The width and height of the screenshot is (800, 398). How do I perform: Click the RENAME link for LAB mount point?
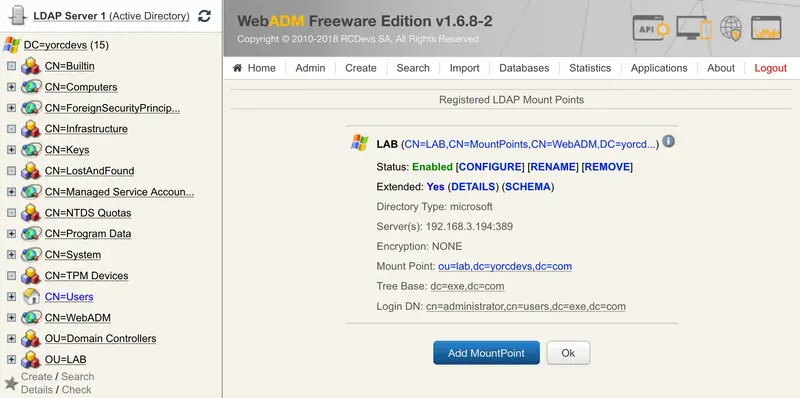pos(553,167)
